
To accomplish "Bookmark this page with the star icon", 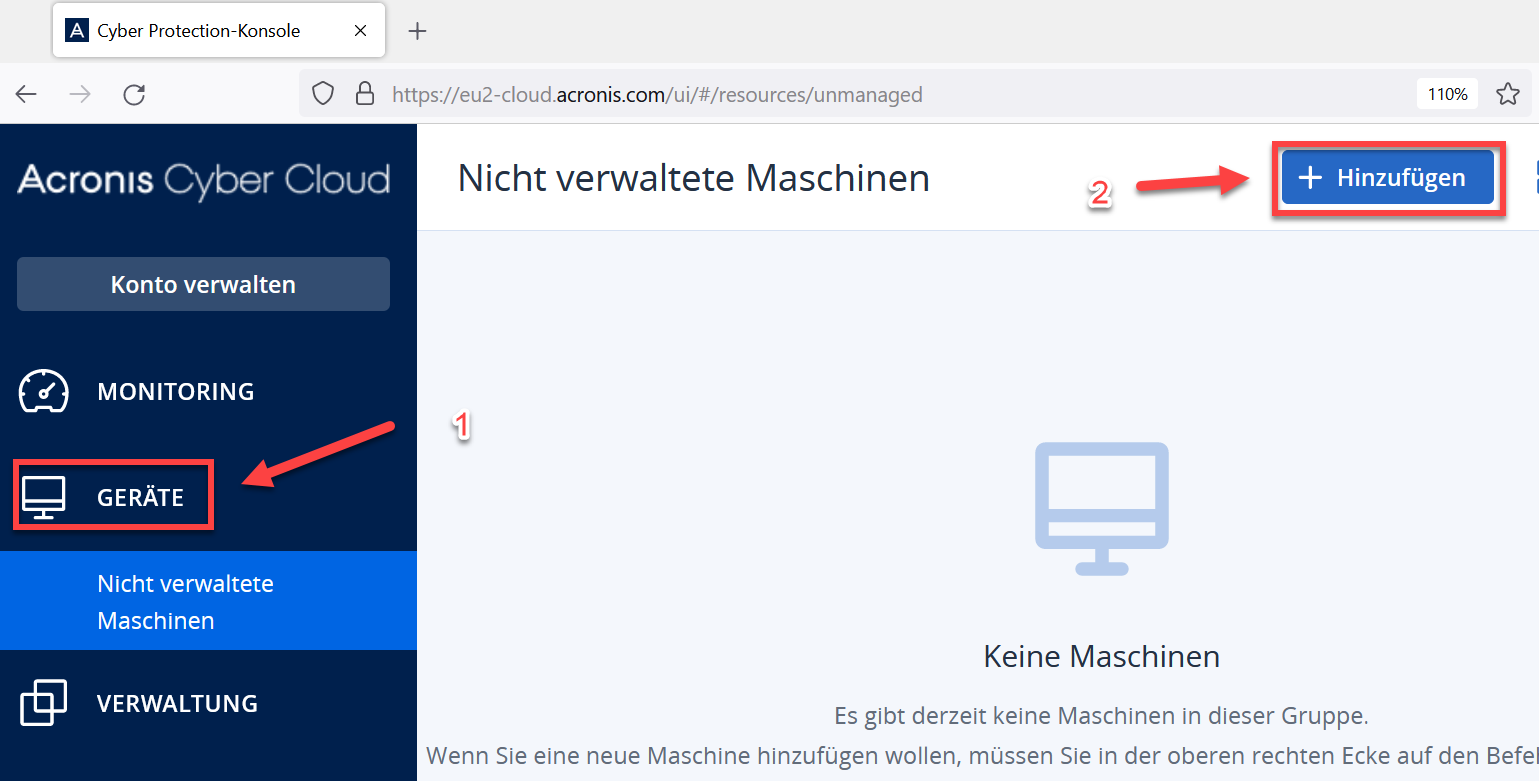I will 1507,94.
